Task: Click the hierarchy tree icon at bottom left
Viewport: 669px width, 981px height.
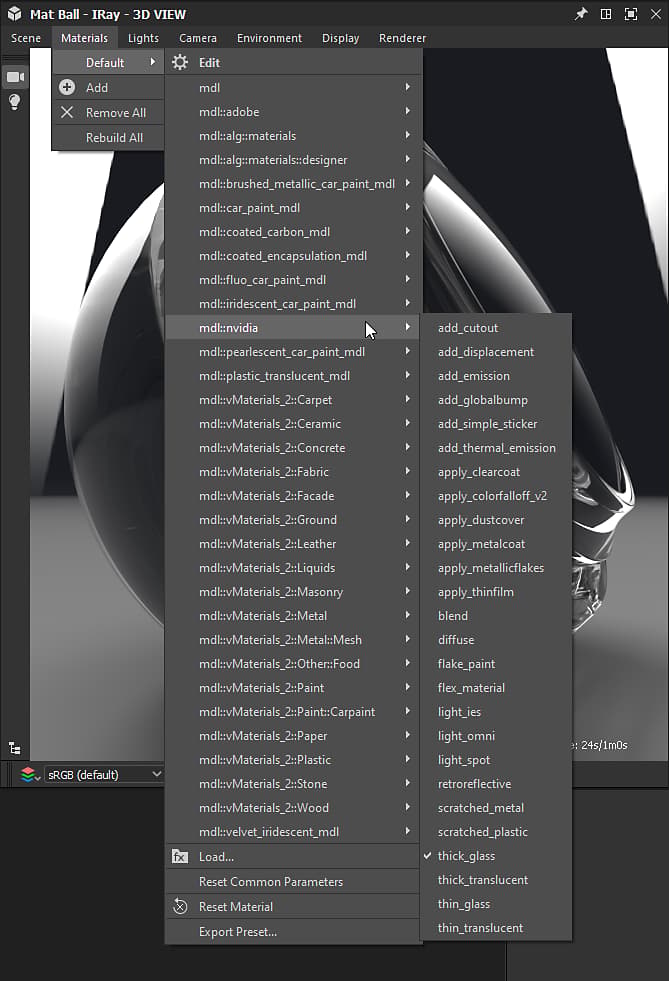Action: pos(15,748)
